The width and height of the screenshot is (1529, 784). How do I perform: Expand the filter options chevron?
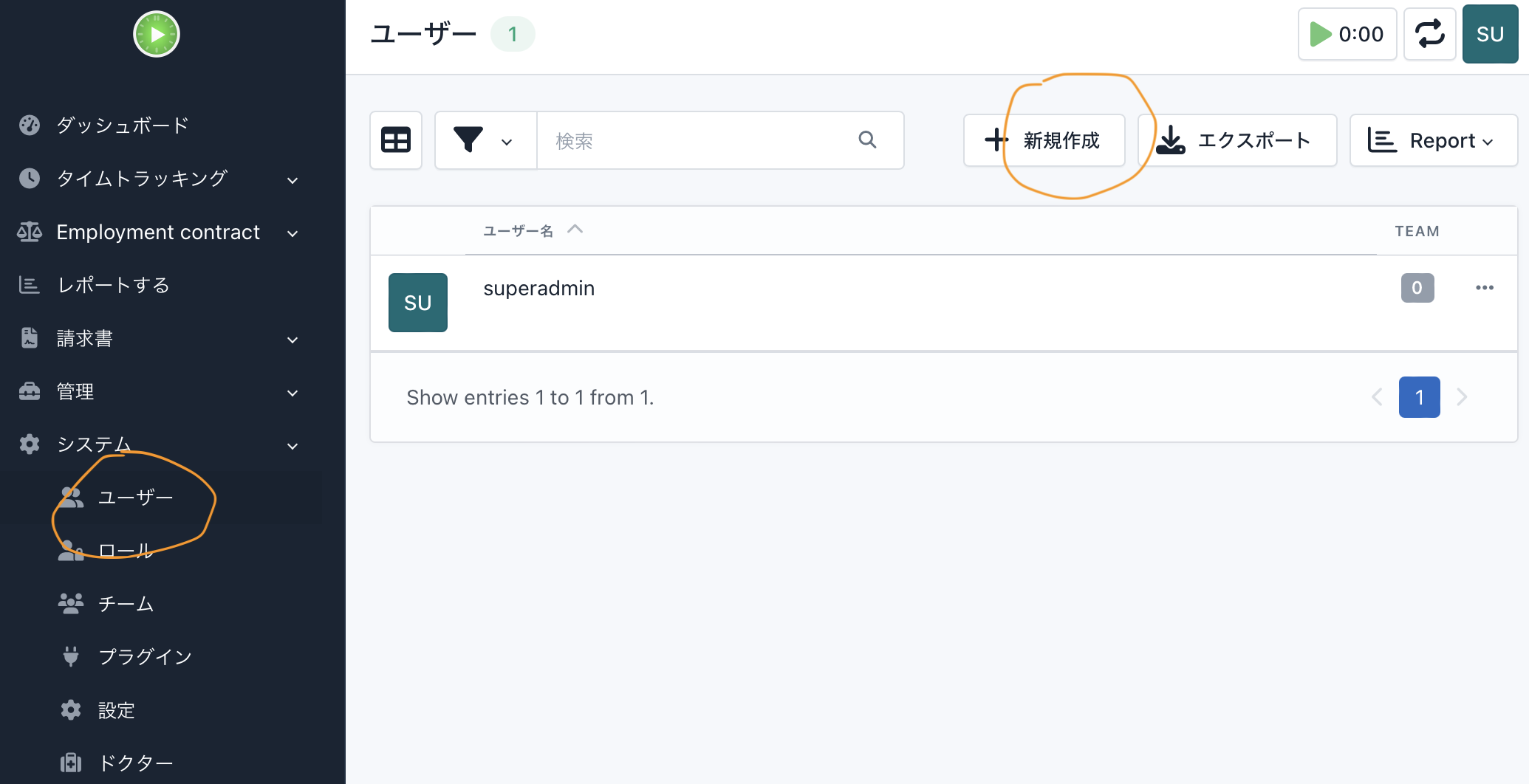(507, 142)
